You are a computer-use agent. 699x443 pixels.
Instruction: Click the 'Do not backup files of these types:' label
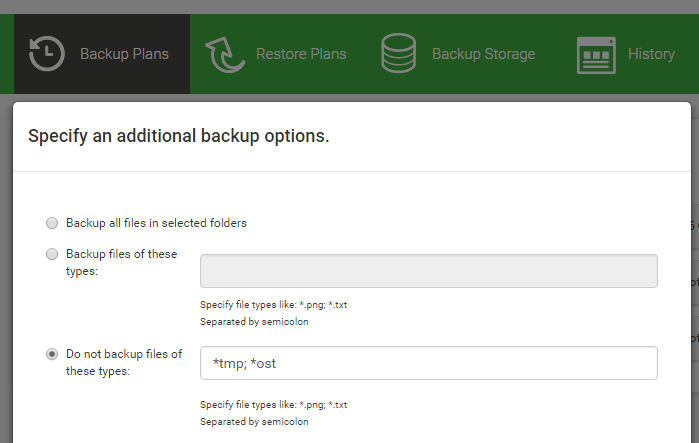pyautogui.click(x=124, y=362)
